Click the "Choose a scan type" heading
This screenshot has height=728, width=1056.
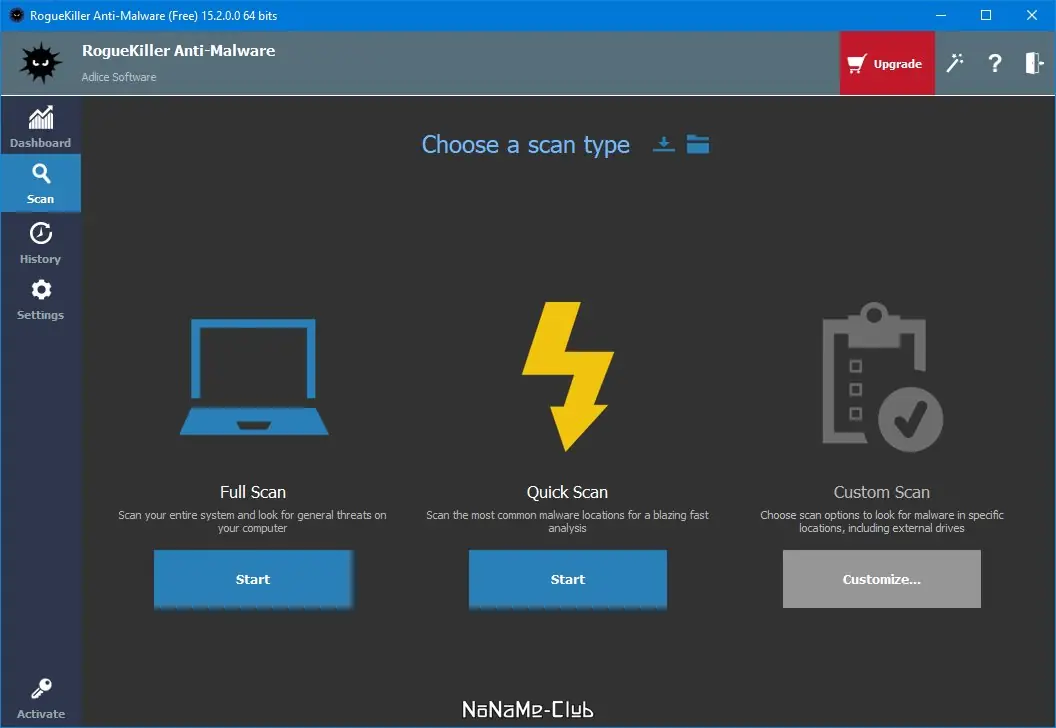525,145
